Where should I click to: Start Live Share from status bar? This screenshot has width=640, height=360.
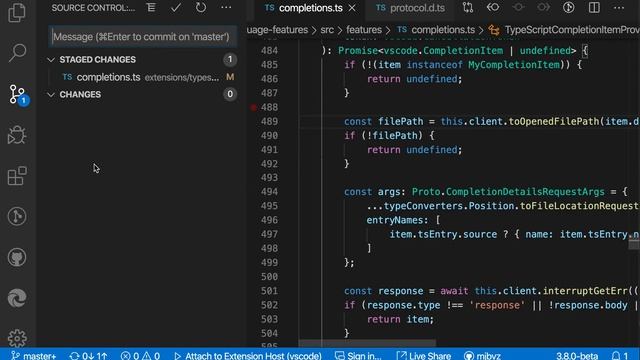pyautogui.click(x=423, y=355)
